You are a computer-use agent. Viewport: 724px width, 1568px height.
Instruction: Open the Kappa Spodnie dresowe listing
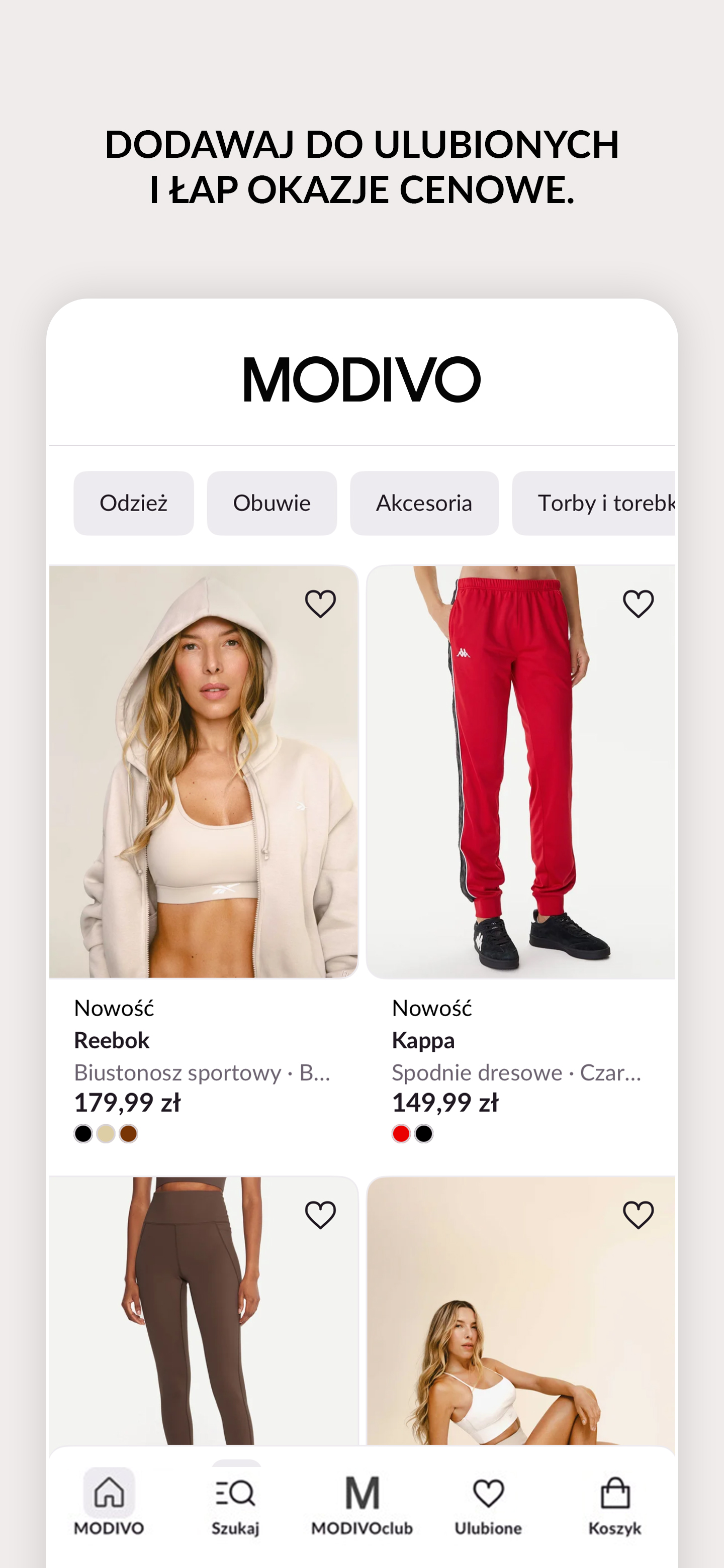pos(516,1072)
